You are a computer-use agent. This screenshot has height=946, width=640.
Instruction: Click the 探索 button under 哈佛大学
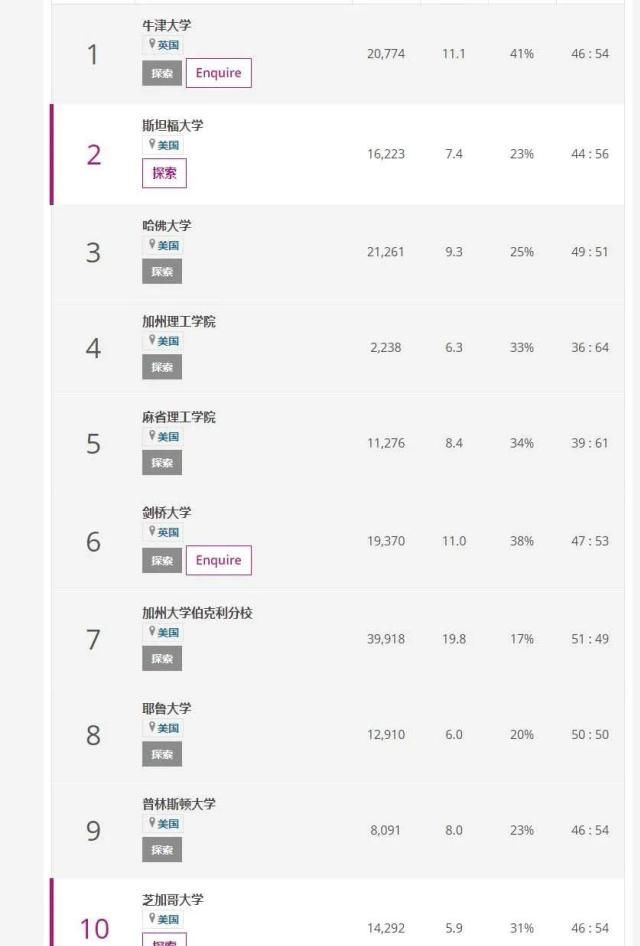click(x=161, y=271)
